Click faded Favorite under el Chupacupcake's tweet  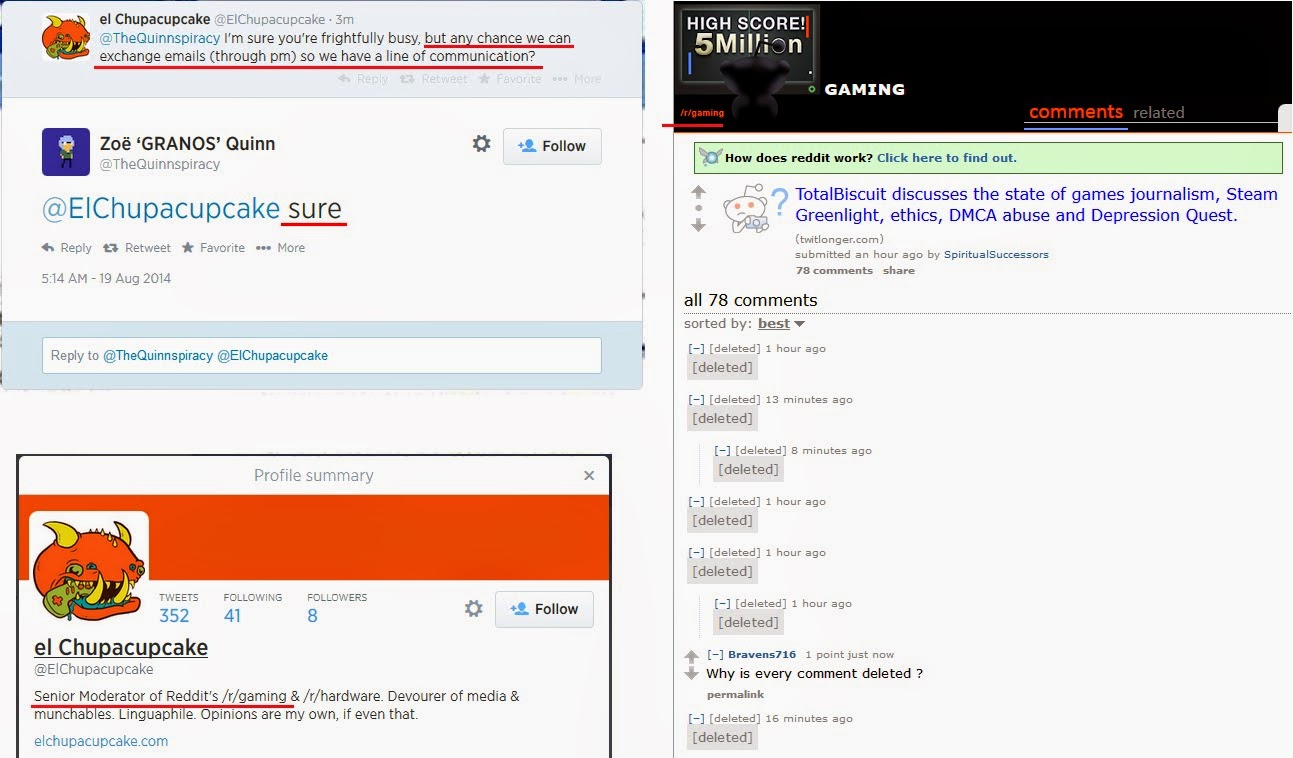pos(510,79)
